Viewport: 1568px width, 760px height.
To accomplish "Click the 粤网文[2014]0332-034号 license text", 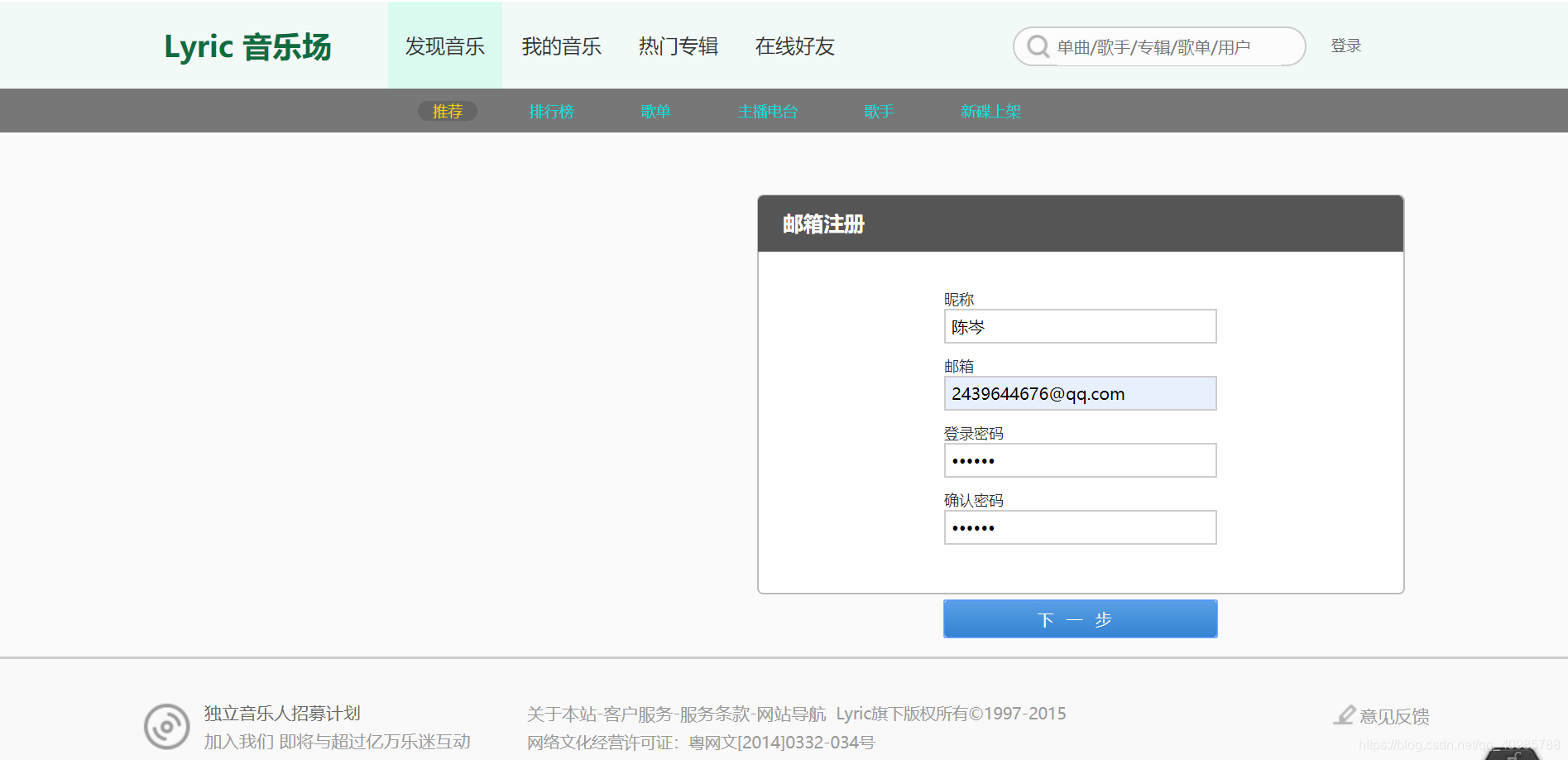I will pyautogui.click(x=782, y=743).
